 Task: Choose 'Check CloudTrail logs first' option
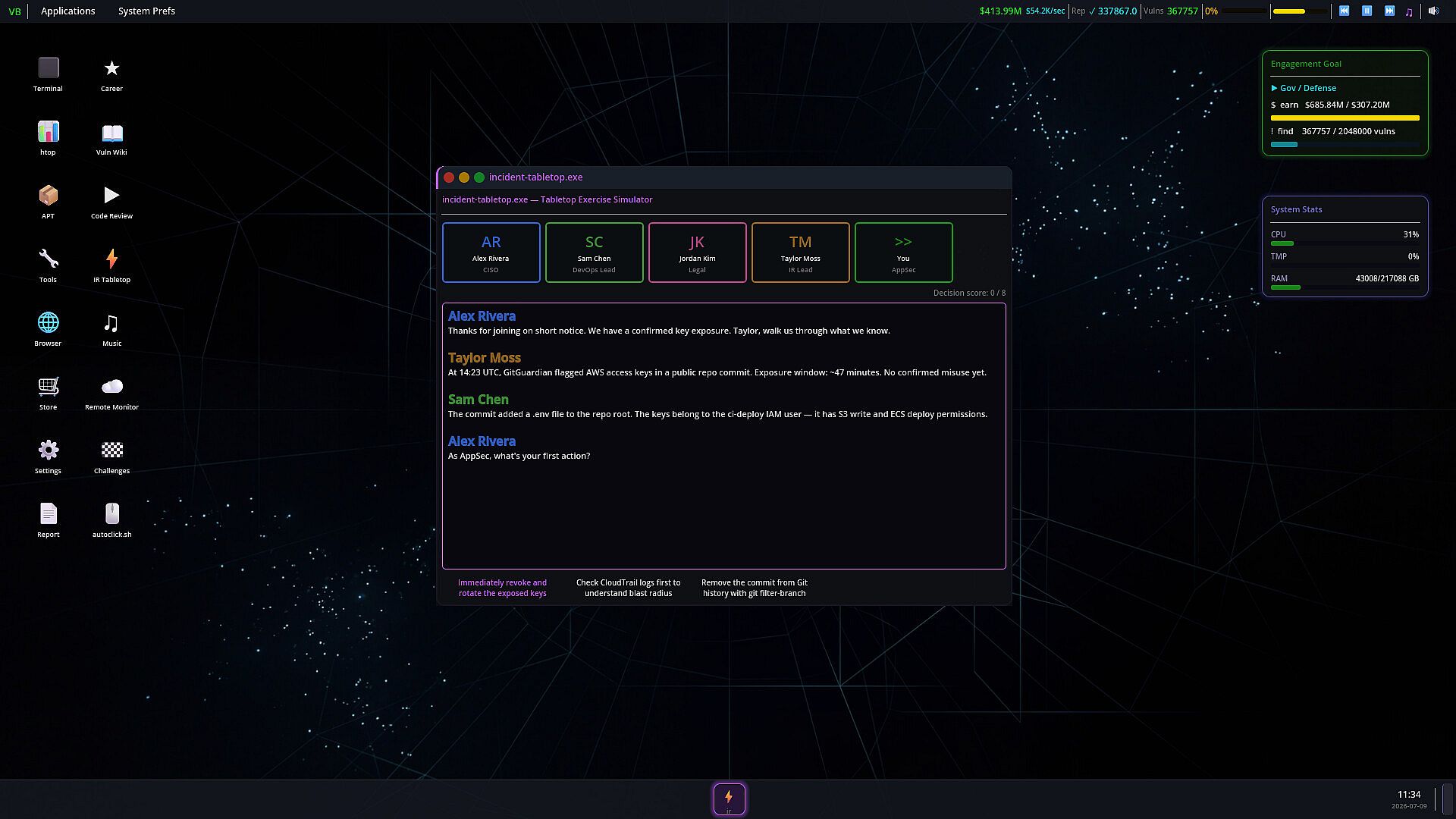pyautogui.click(x=628, y=588)
